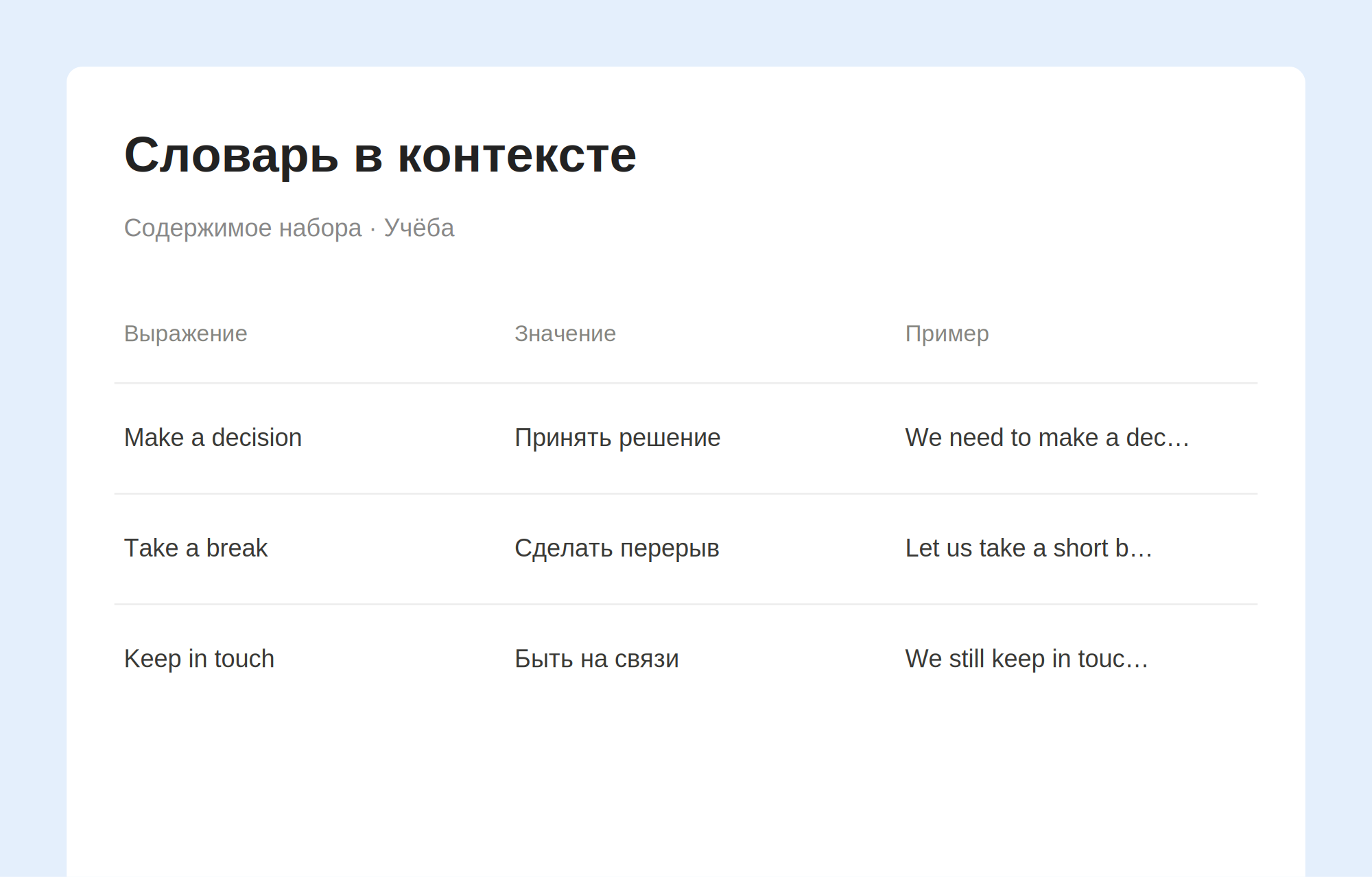Select the 'Take a break' cell
This screenshot has height=877, width=1372.
[196, 548]
